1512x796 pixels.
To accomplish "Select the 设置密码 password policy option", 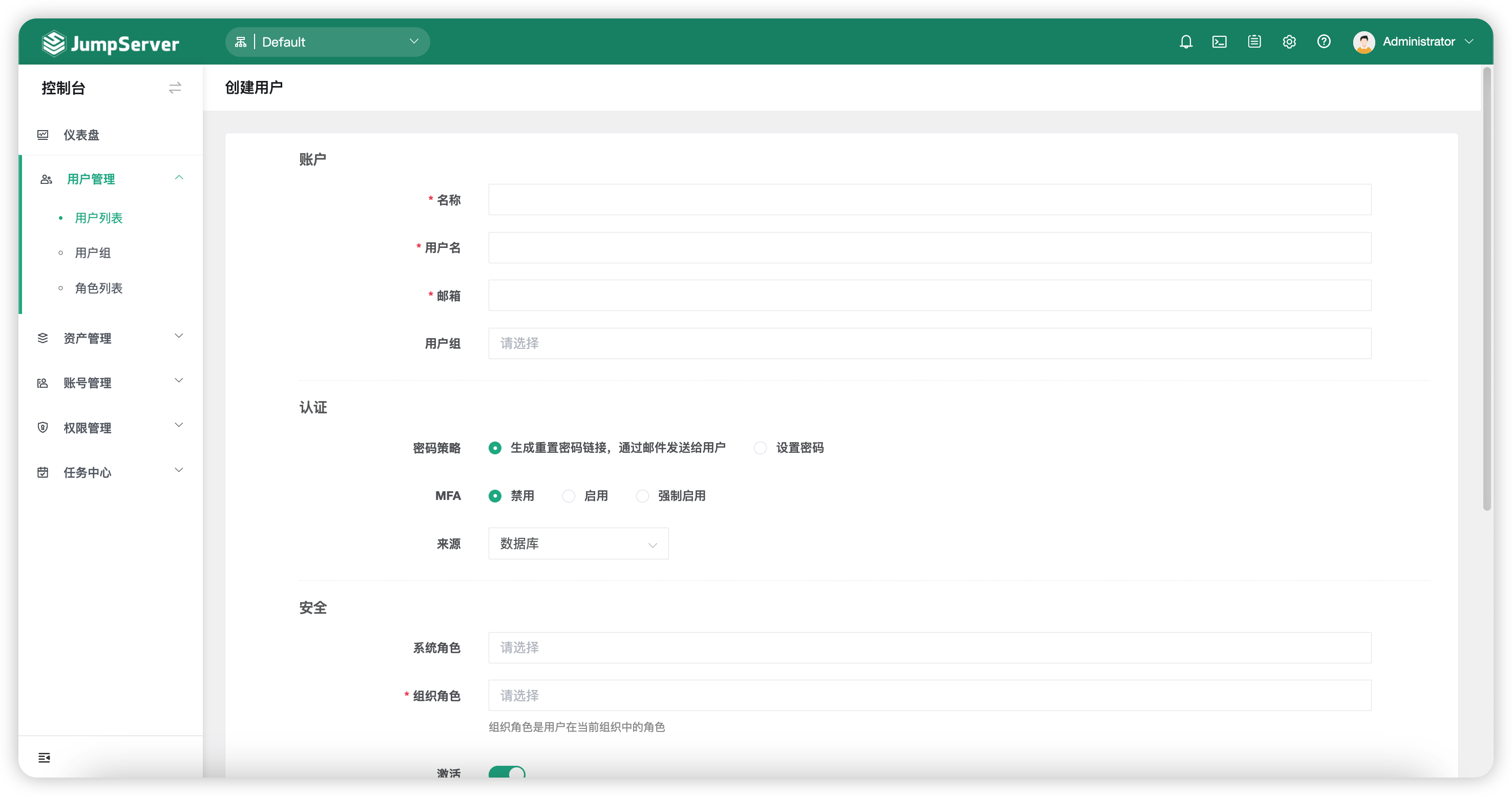I will [x=760, y=447].
